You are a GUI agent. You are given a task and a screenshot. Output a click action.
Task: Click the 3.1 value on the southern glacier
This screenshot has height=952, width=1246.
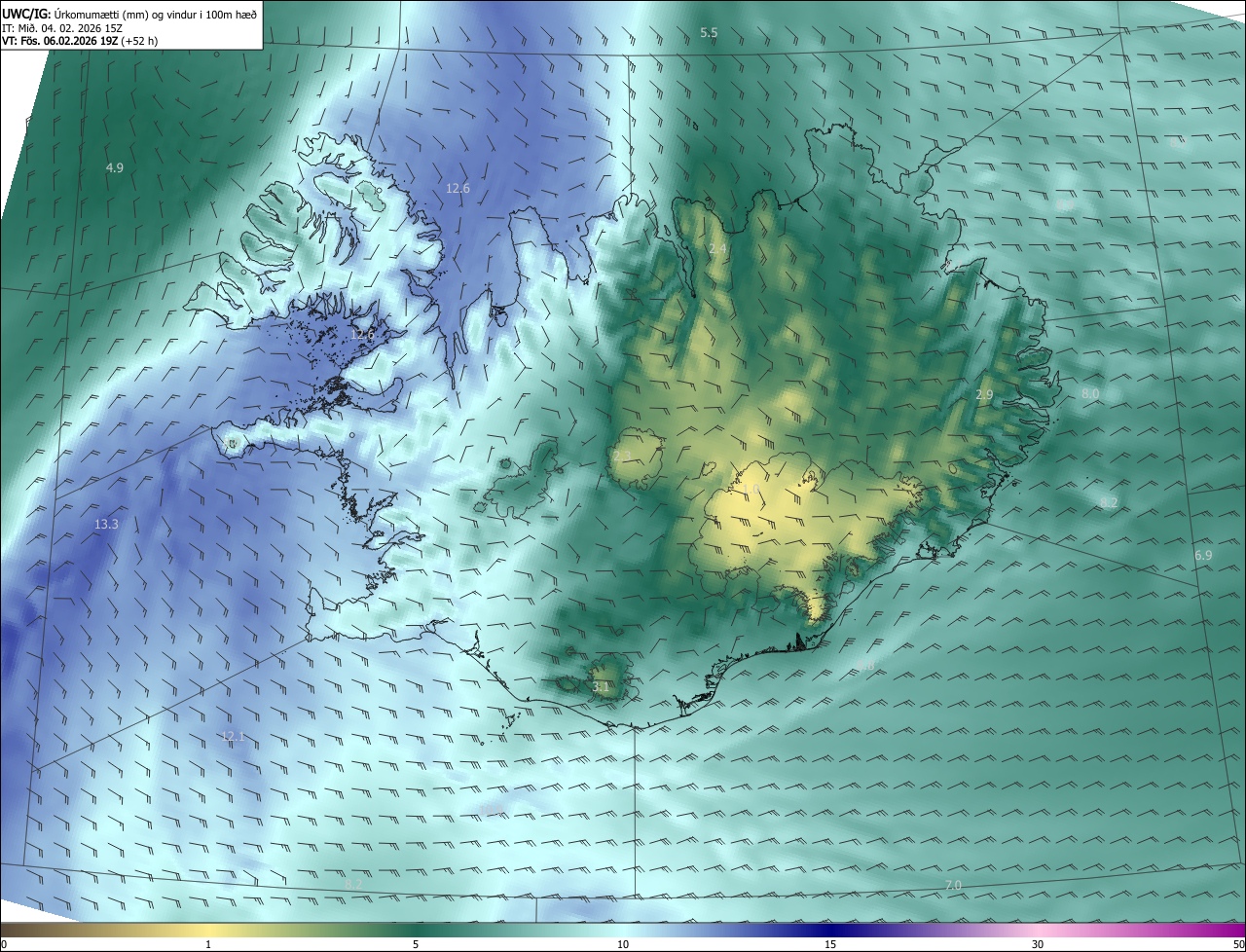click(601, 687)
